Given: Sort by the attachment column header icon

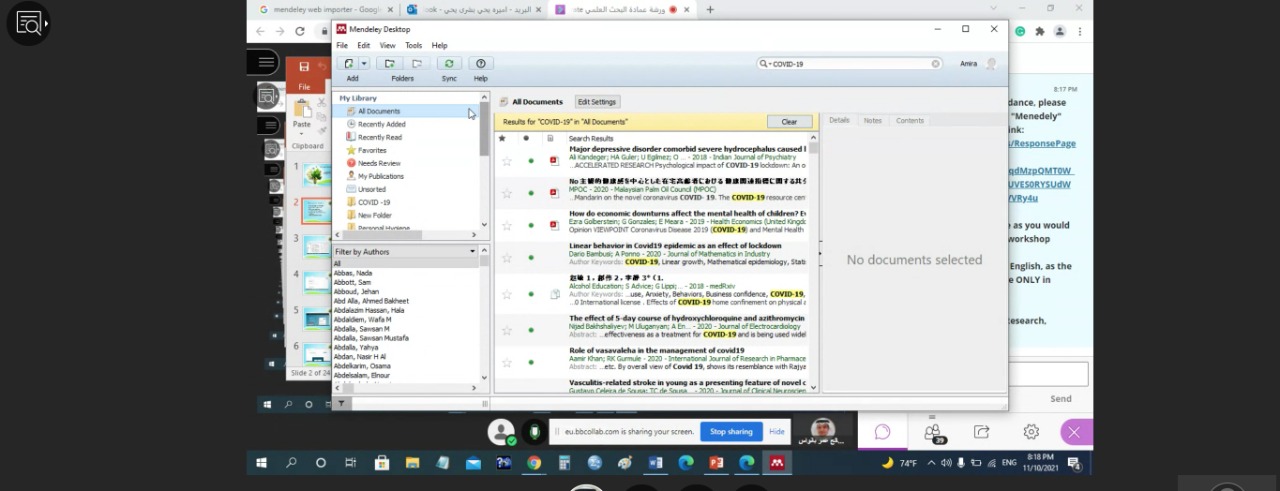Looking at the screenshot, I should [x=550, y=138].
